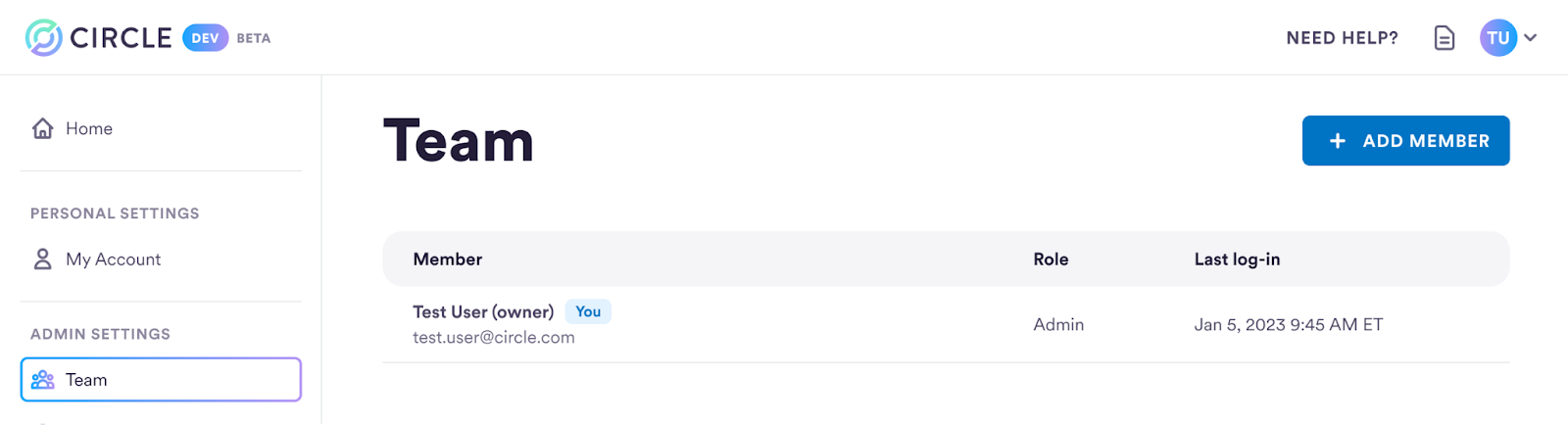Viewport: 1568px width, 425px height.
Task: Click the Team people icon
Action: [42, 380]
